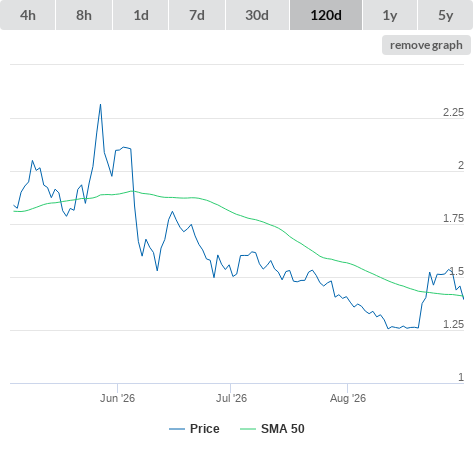This screenshot has height=455, width=474.
Task: Click the remove graph button
Action: pos(426,45)
